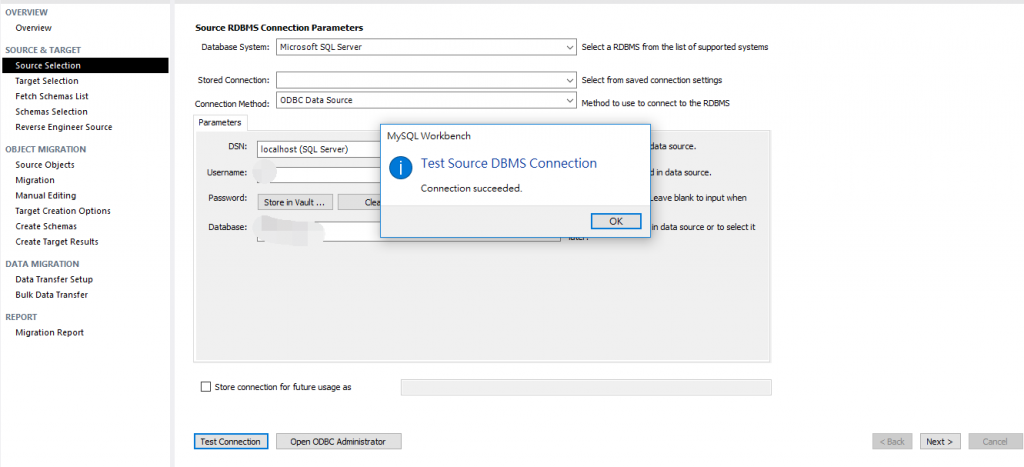Viewport: 1024px width, 467px height.
Task: Click the DATA MIGRATION section header
Action: (x=42, y=265)
